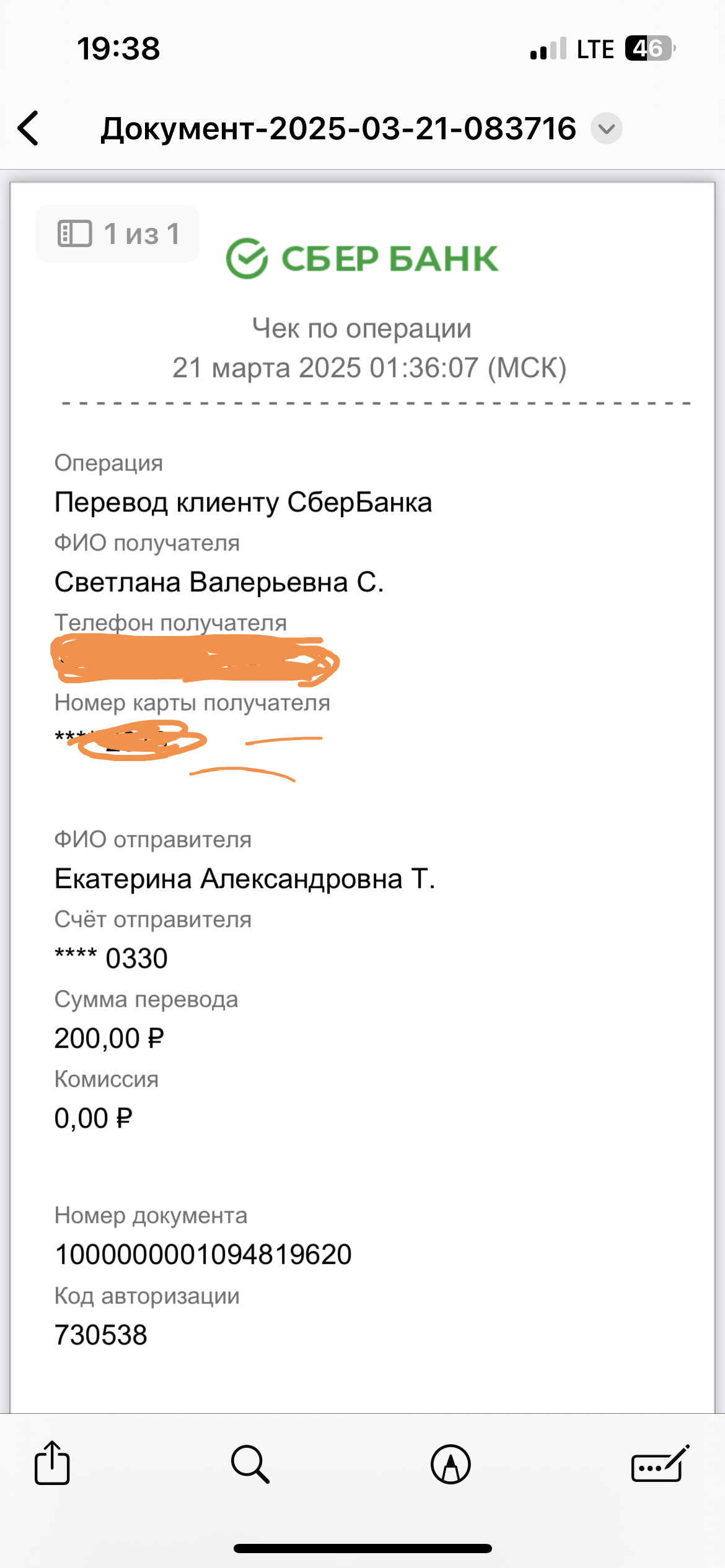
Task: Tap the page thumbnails sidebar icon
Action: point(74,233)
